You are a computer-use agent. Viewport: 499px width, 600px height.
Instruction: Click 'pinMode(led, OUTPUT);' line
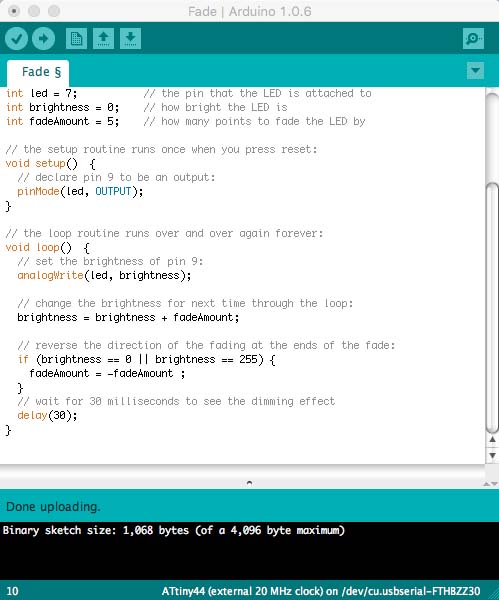(x=80, y=191)
